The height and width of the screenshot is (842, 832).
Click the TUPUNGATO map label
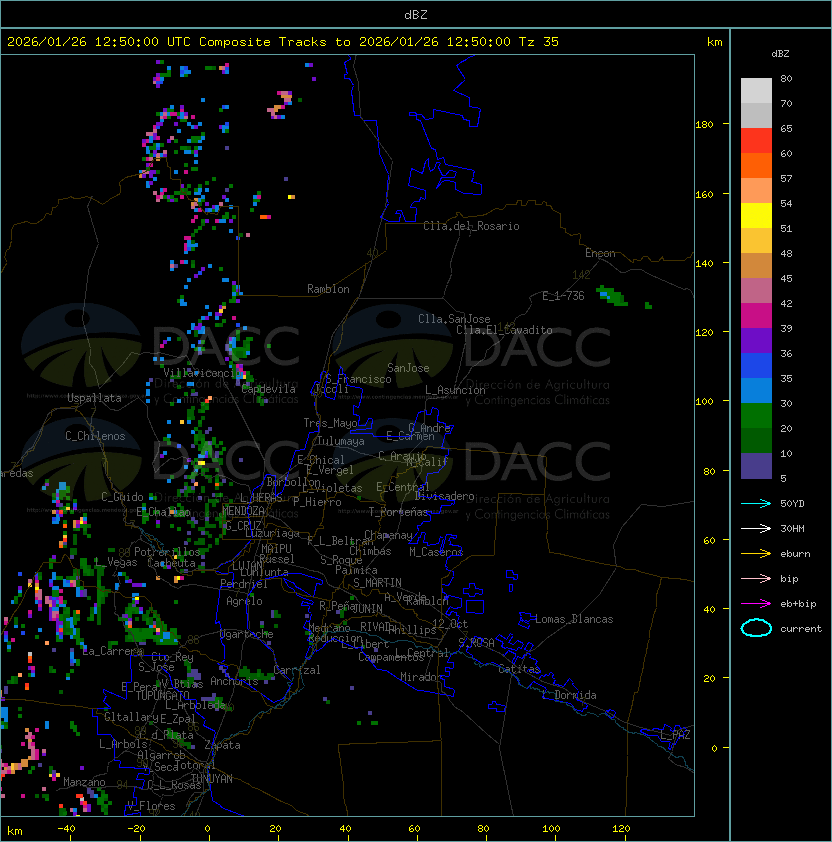(x=162, y=695)
